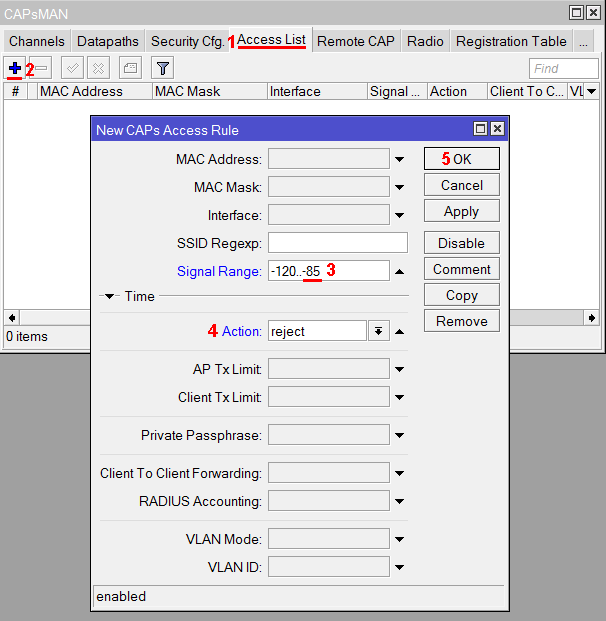Switch to the Channels tab
Image resolution: width=606 pixels, height=621 pixels.
pos(37,41)
